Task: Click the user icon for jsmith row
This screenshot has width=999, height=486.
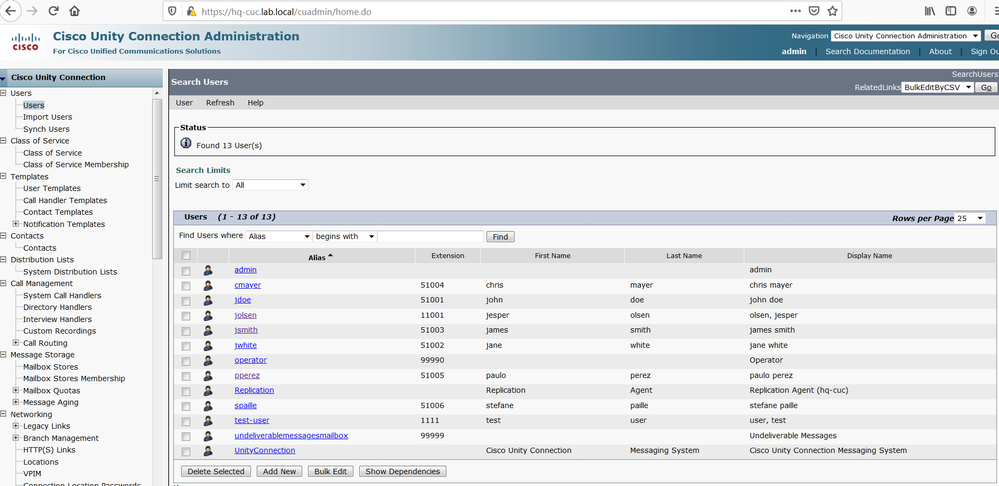Action: [x=208, y=330]
